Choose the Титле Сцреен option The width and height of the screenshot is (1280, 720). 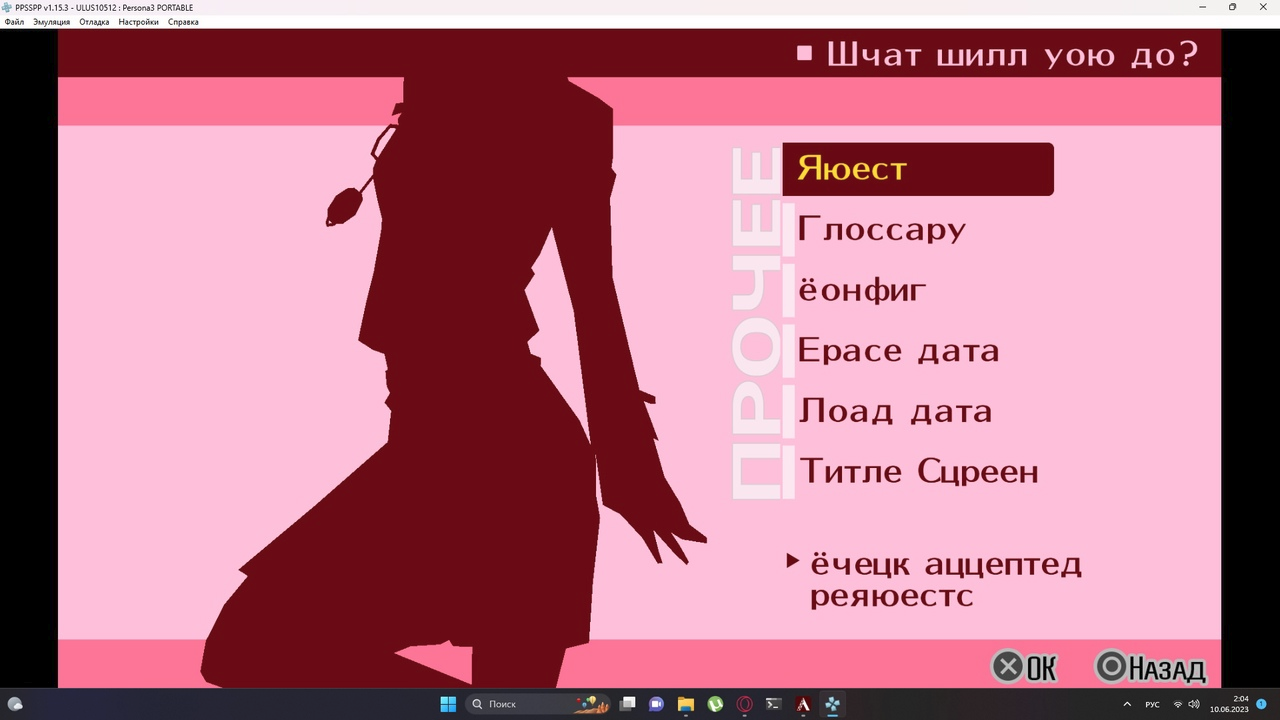[x=919, y=471]
